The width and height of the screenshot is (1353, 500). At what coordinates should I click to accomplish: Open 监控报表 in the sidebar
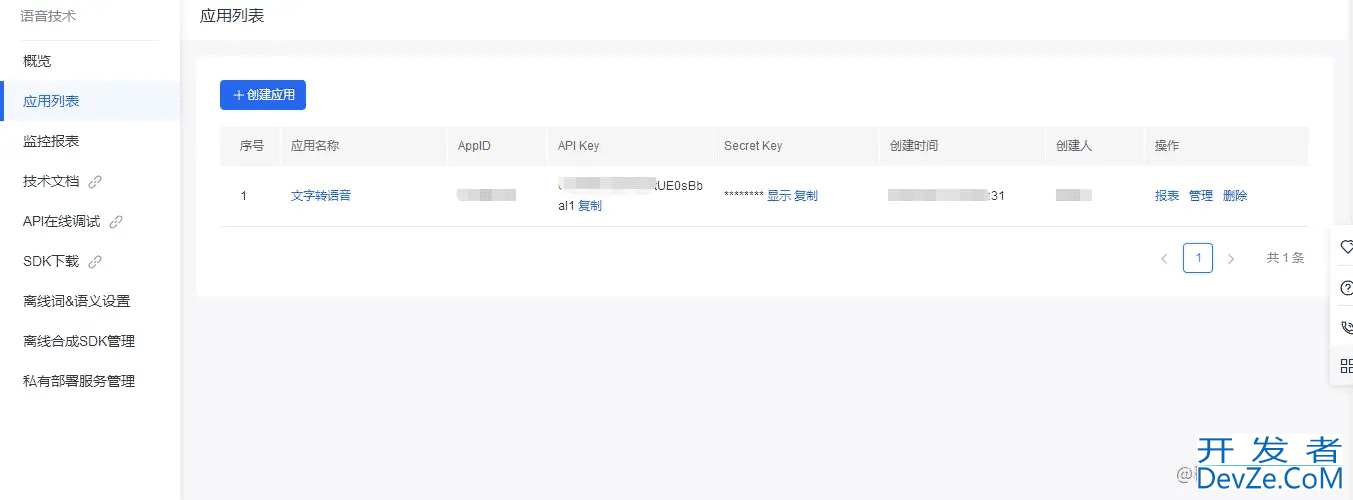[x=51, y=141]
